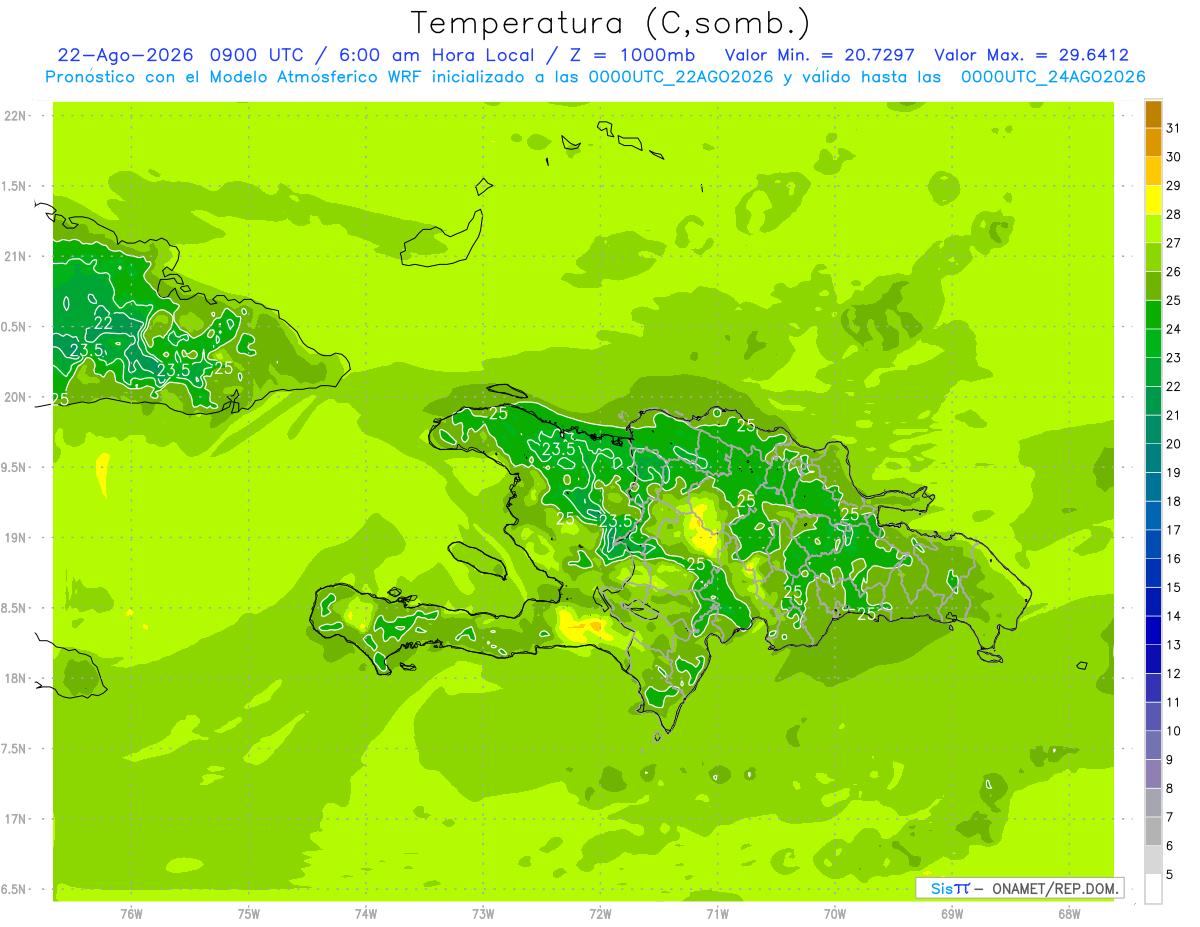Click legend scale label '20'

tap(1173, 444)
